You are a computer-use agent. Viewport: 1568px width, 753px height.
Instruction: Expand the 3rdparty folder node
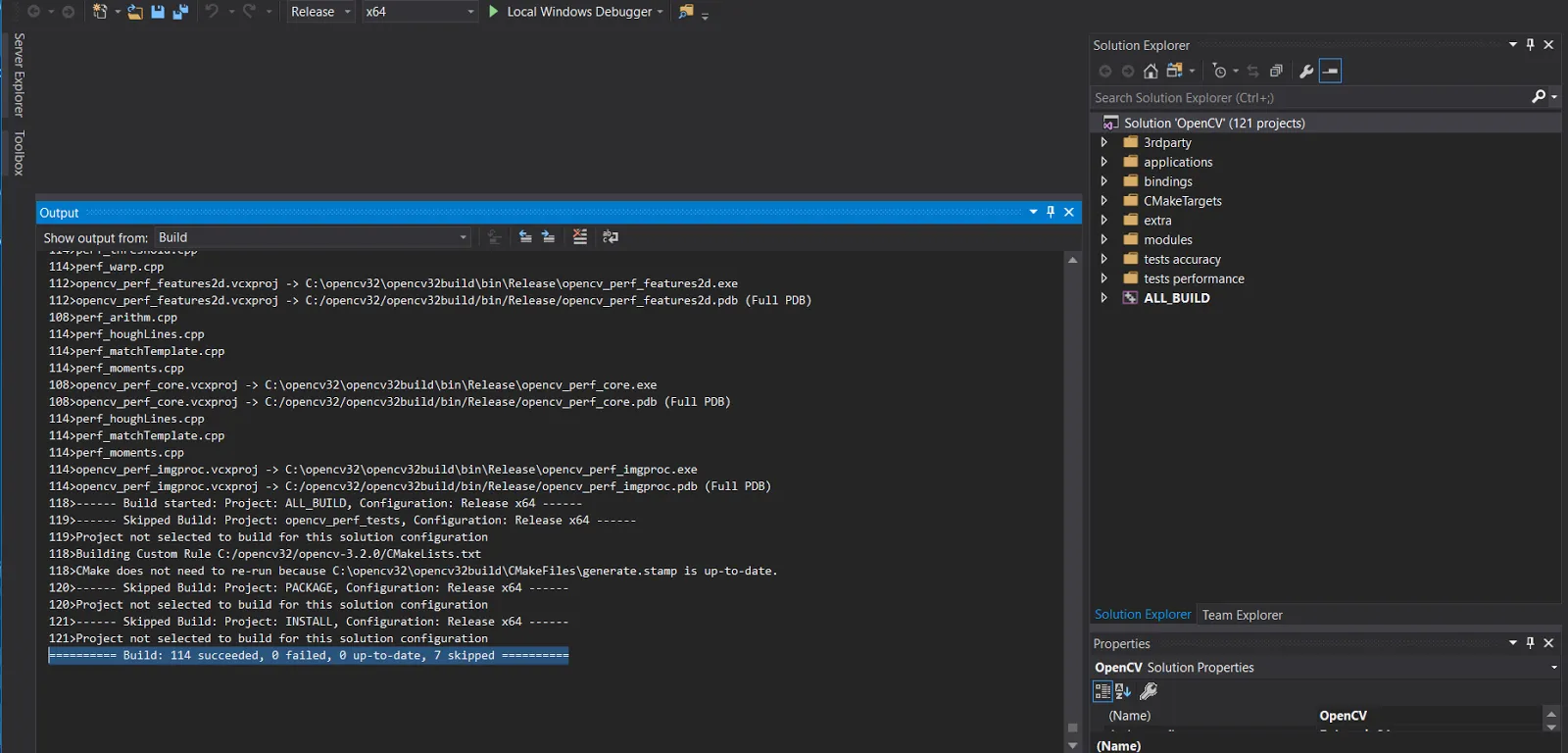pyautogui.click(x=1104, y=142)
